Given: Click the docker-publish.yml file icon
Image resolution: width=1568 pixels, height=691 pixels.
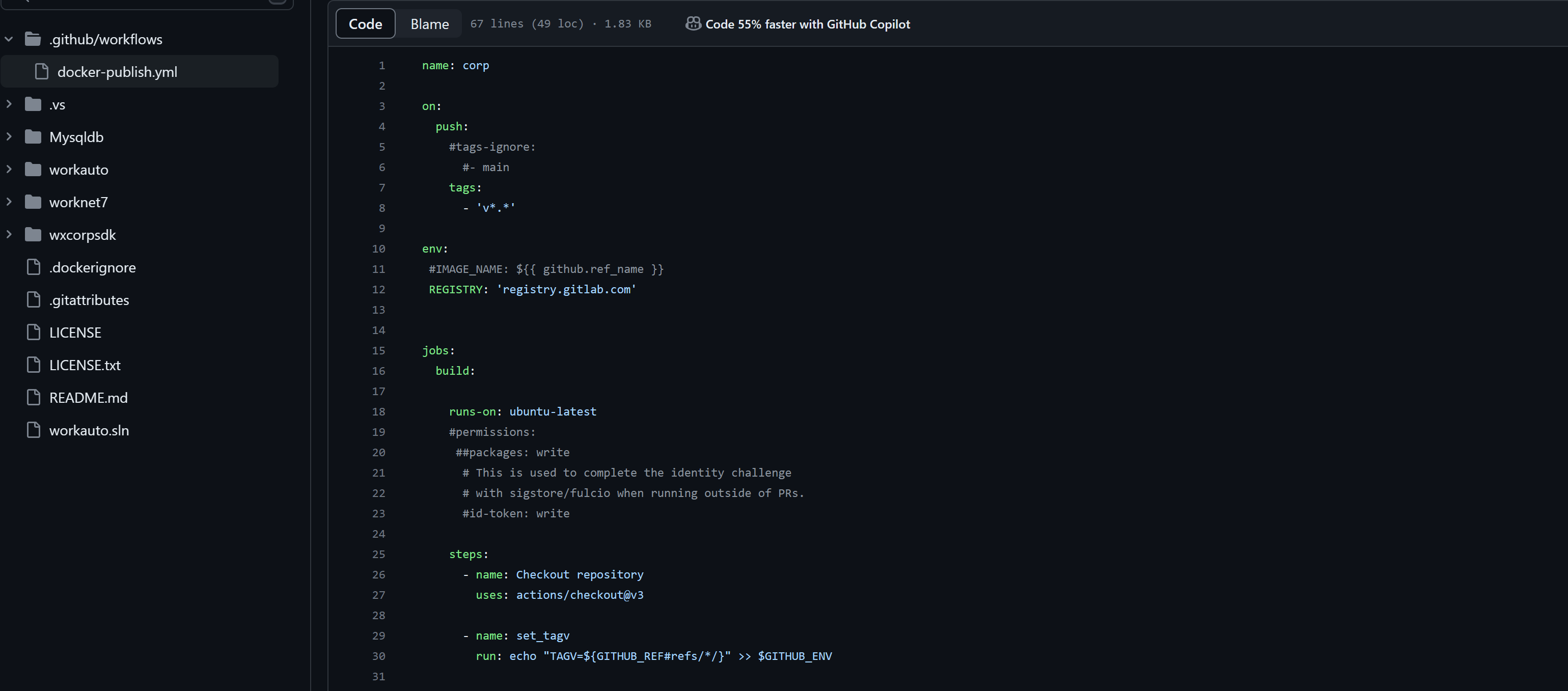Looking at the screenshot, I should pos(41,72).
